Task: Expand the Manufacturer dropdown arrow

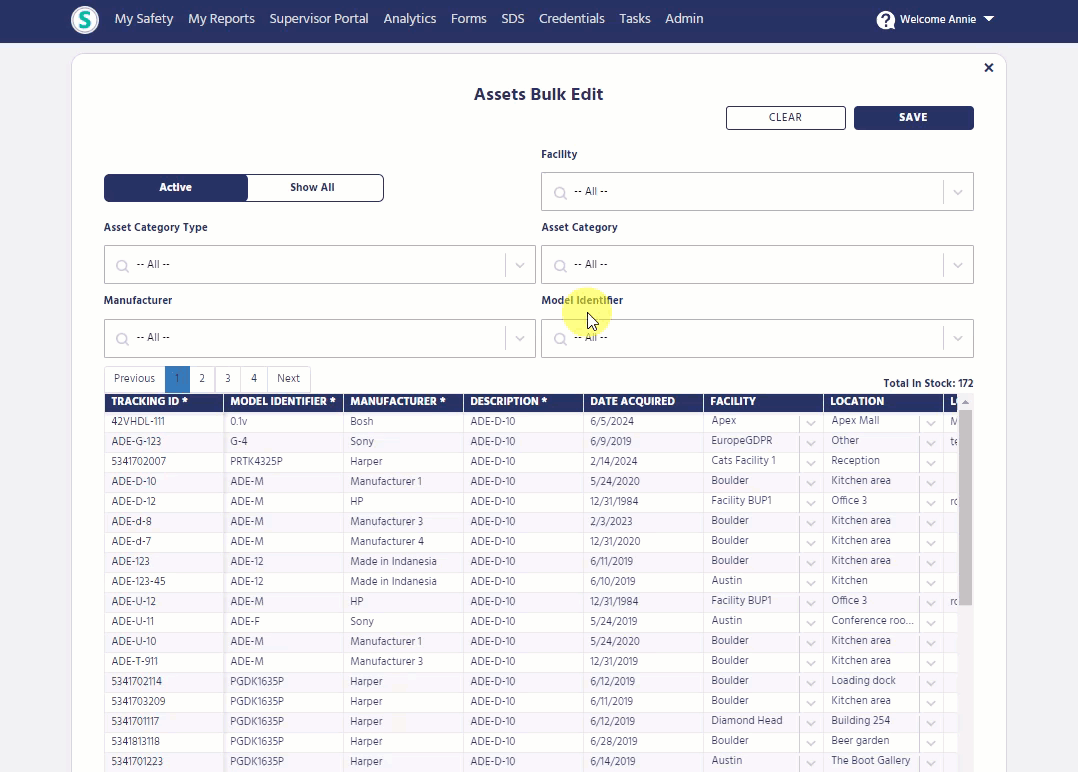Action: coord(519,338)
